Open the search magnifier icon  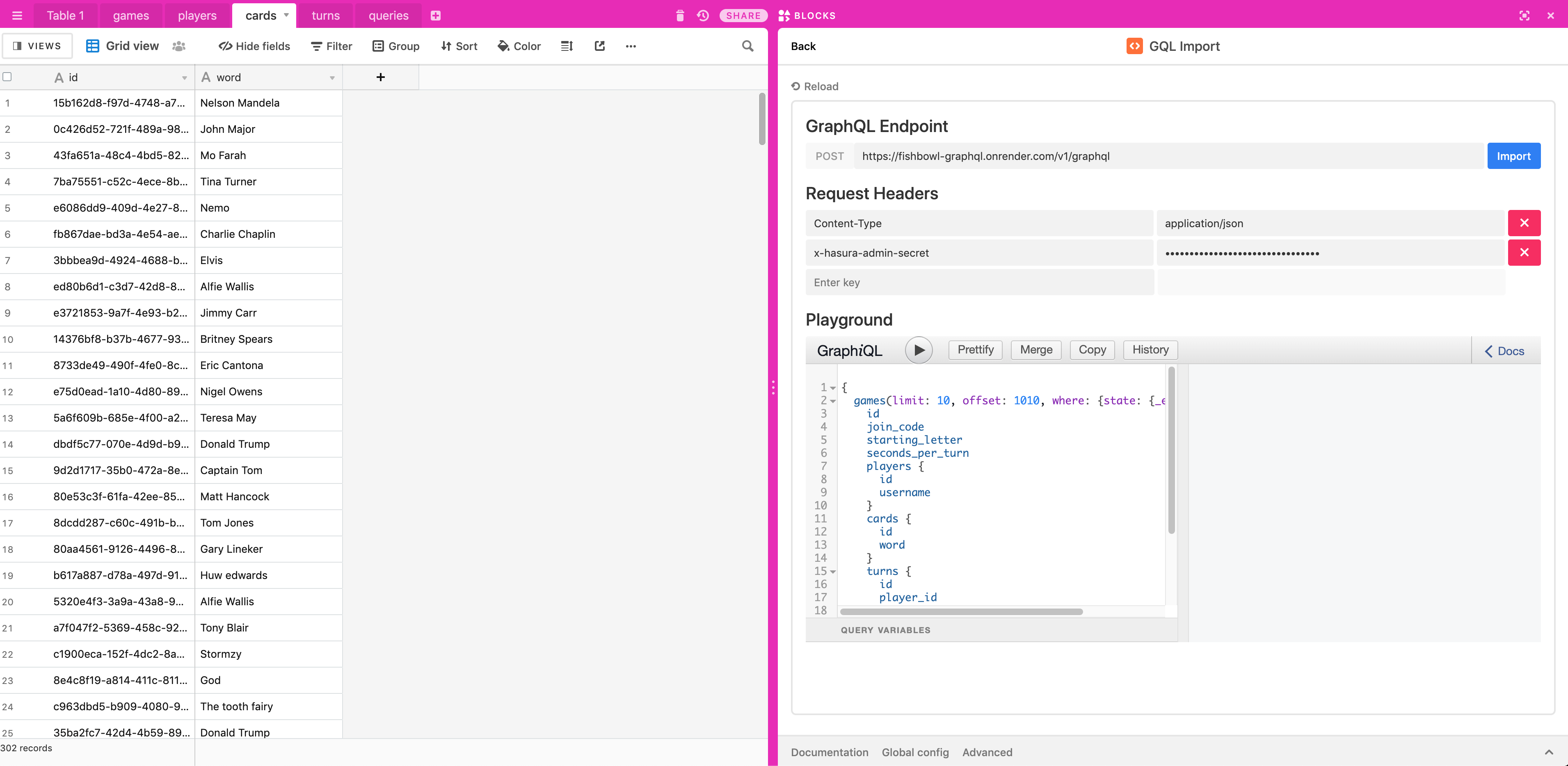coord(747,46)
